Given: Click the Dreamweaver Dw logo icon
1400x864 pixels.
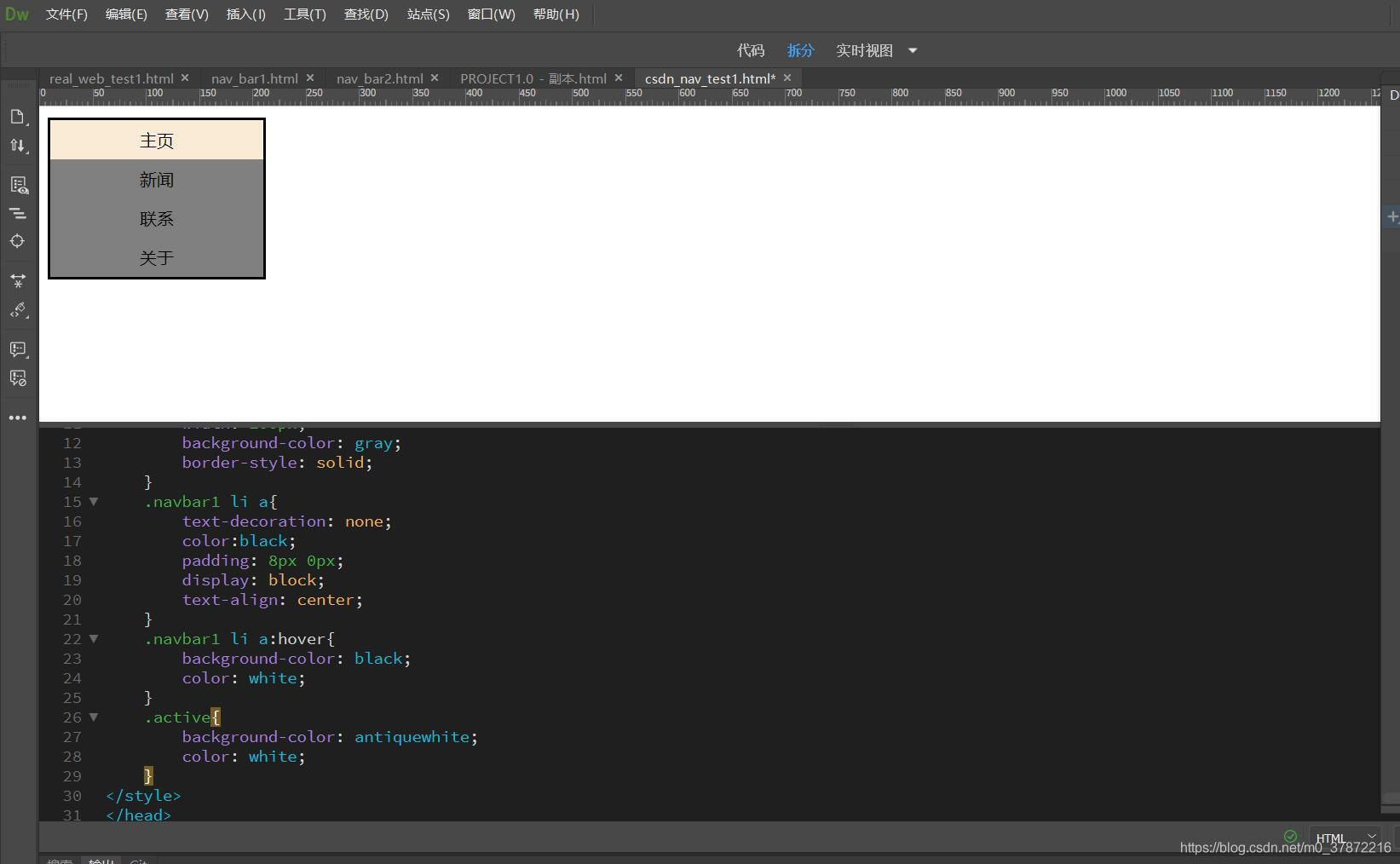Looking at the screenshot, I should click(x=17, y=14).
